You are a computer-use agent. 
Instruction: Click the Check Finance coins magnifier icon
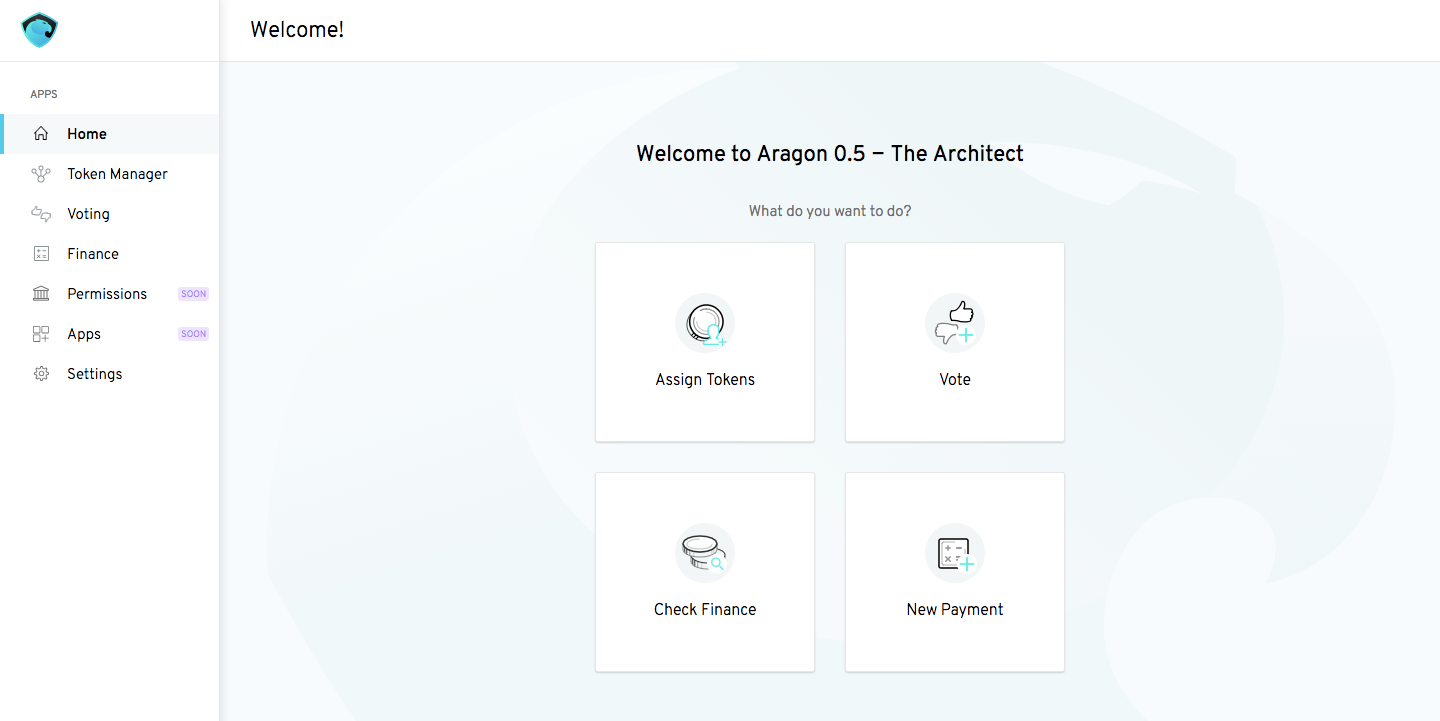[x=705, y=553]
